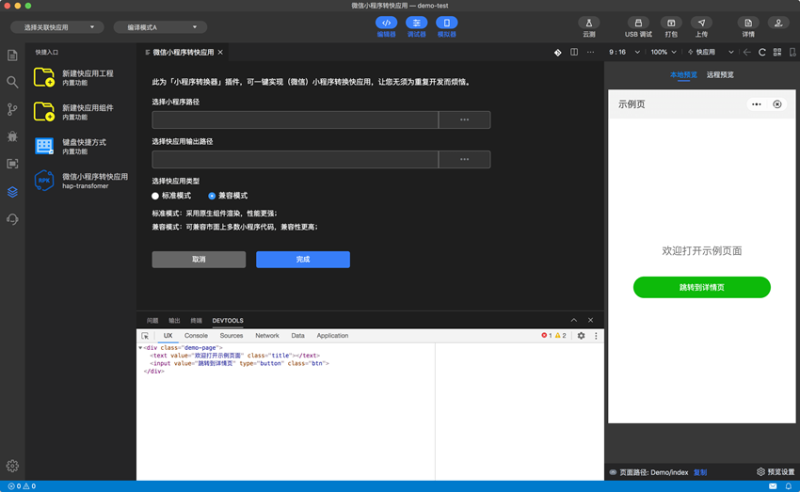Open the 快应用 platform dropdown
Screen dimensions: 800x492
point(711,52)
